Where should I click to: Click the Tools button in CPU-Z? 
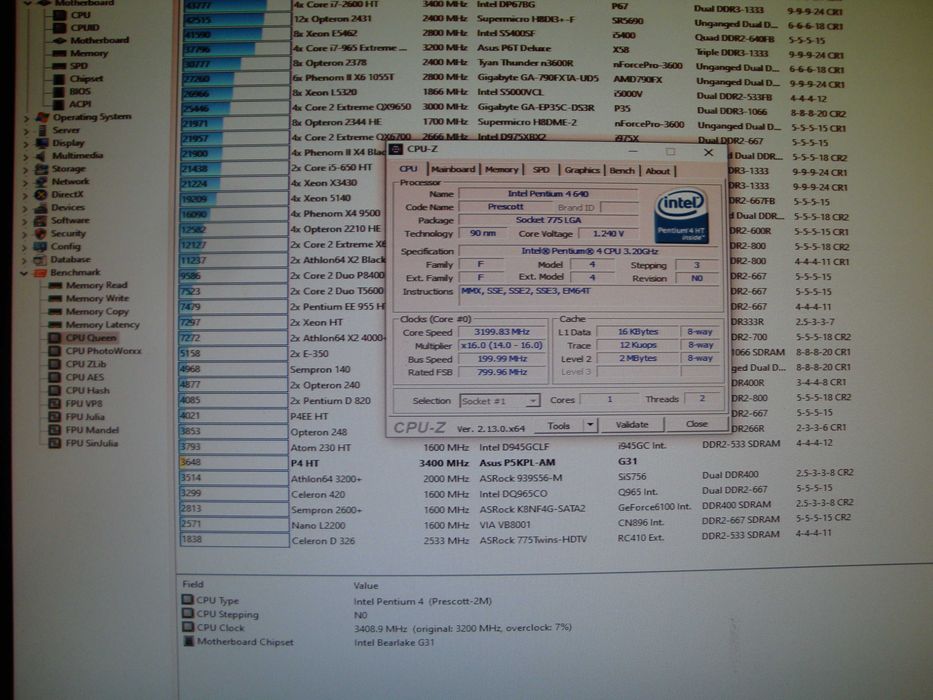tap(559, 425)
